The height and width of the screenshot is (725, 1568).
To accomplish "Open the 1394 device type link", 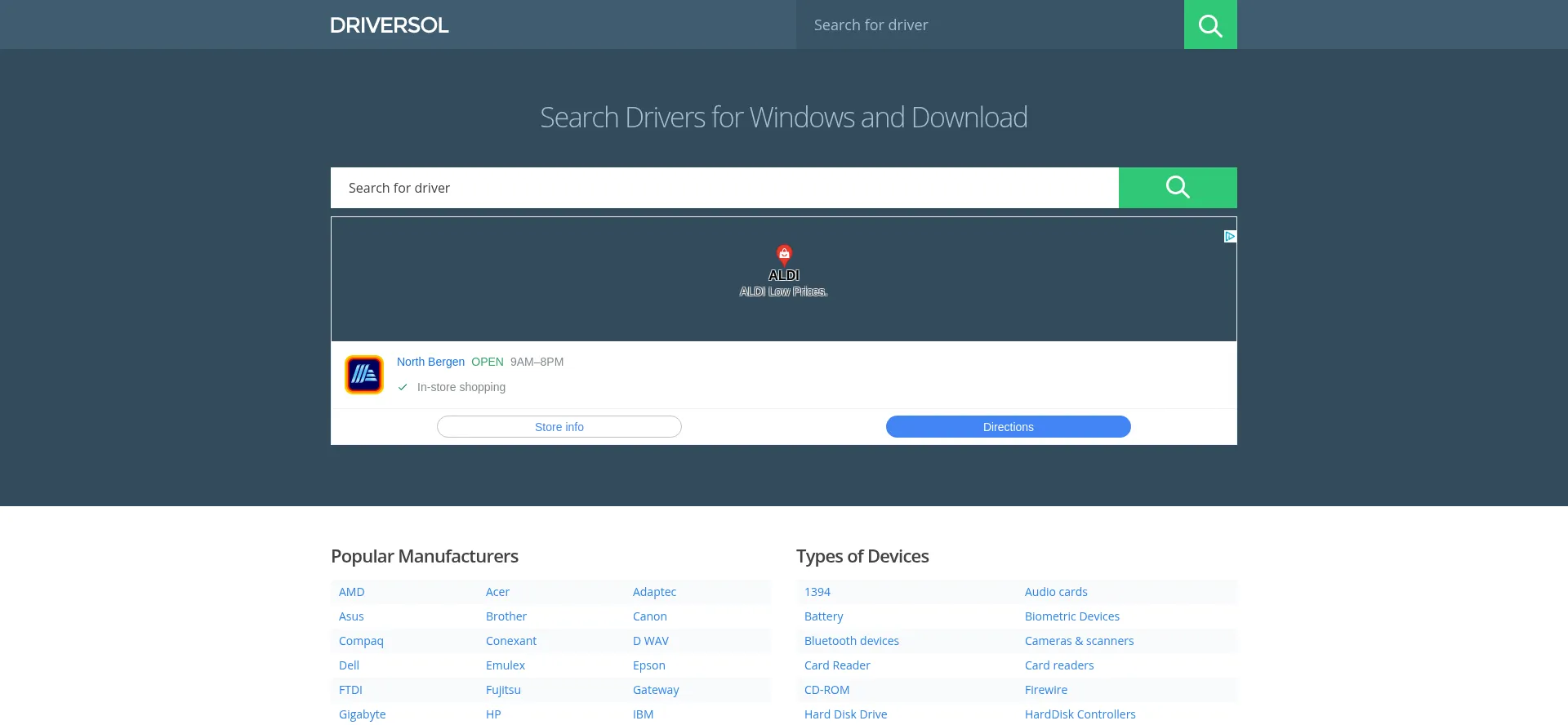I will point(817,592).
